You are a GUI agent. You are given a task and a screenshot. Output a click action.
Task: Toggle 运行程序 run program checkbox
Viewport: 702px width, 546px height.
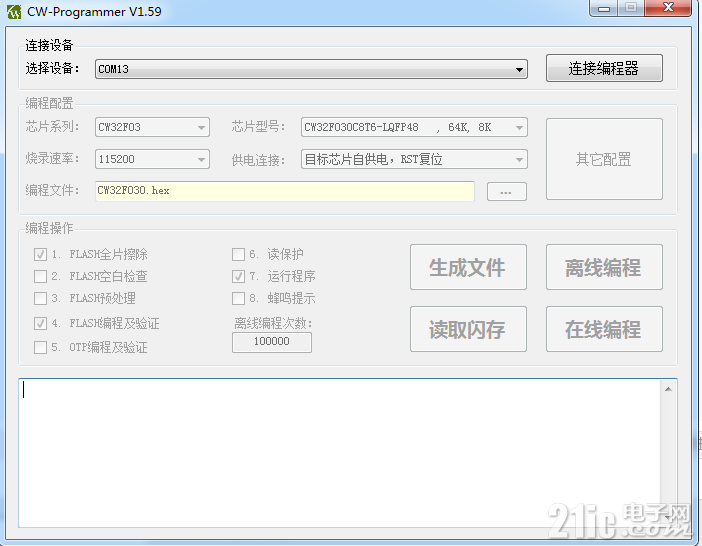pyautogui.click(x=238, y=276)
